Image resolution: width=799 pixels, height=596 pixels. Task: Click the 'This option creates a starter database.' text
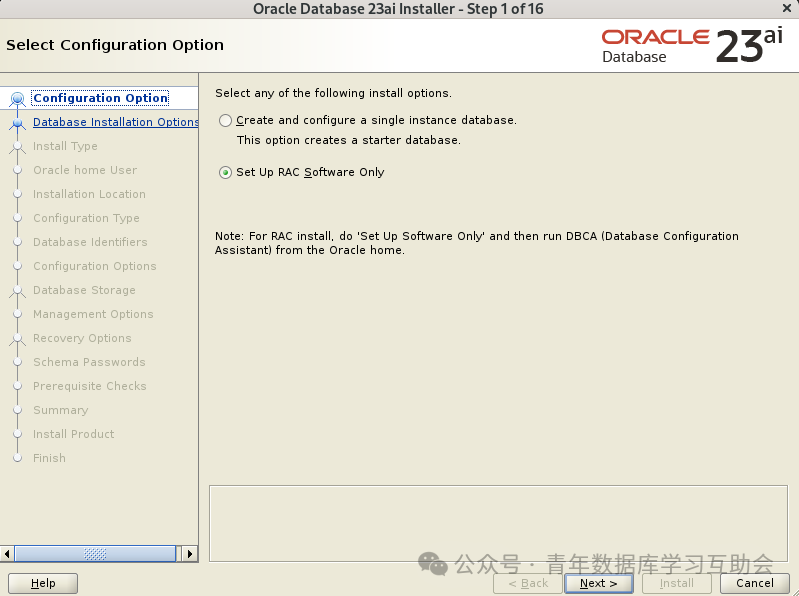click(349, 140)
